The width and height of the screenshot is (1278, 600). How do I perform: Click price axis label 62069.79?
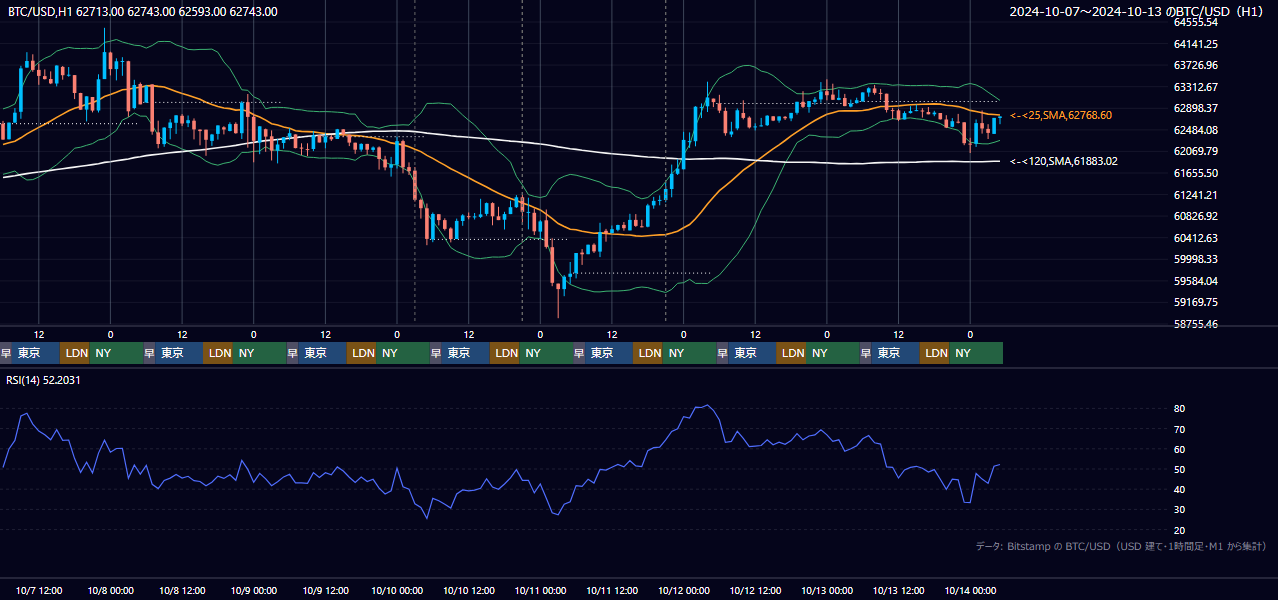tap(1196, 151)
